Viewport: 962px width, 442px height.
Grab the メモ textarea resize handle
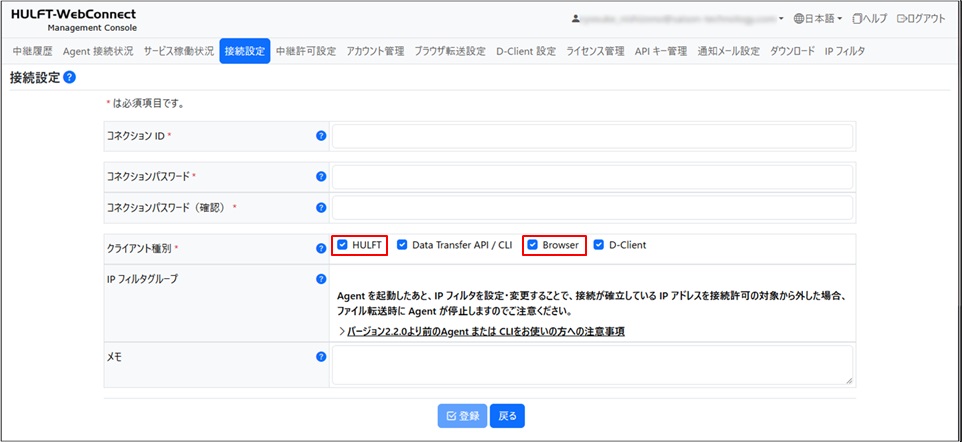click(849, 381)
